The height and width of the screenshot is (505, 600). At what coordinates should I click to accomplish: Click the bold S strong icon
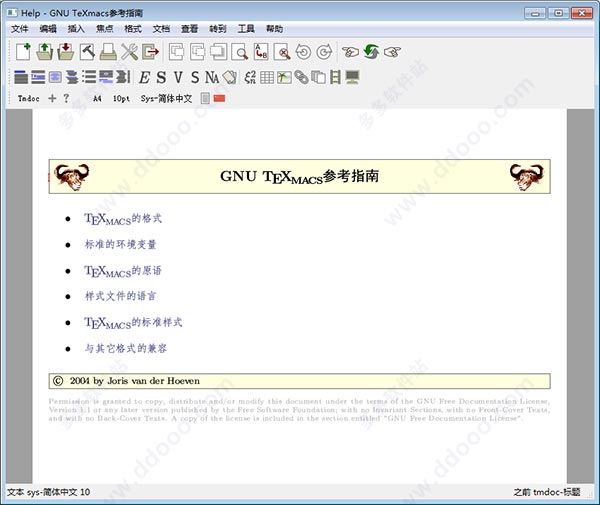[161, 77]
